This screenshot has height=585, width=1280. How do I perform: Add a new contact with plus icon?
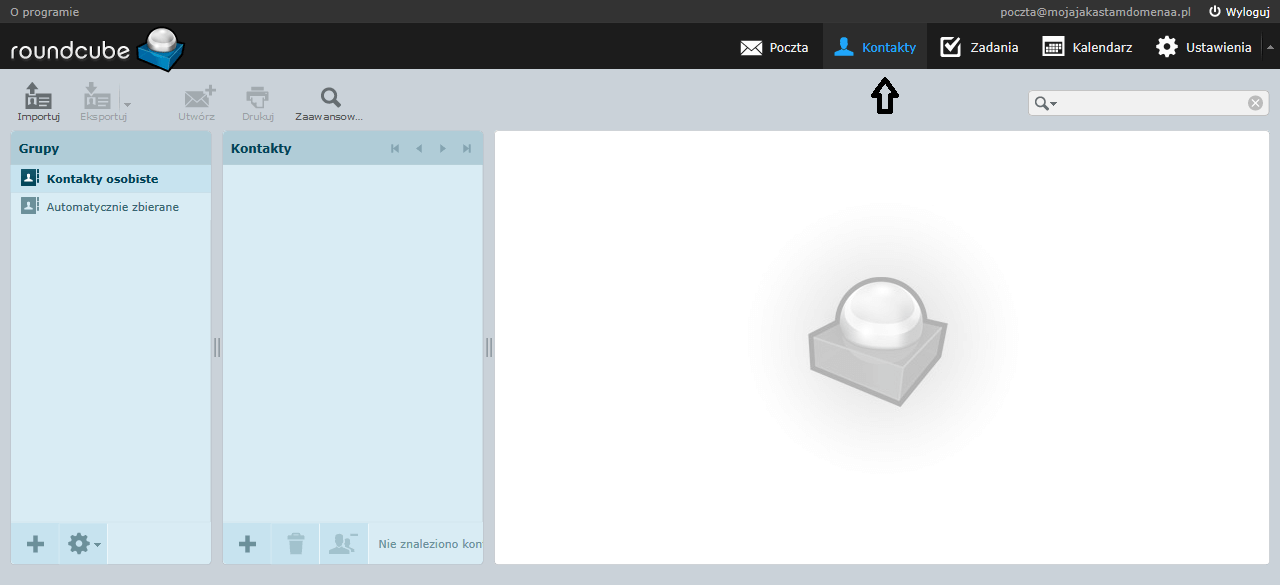click(x=247, y=544)
